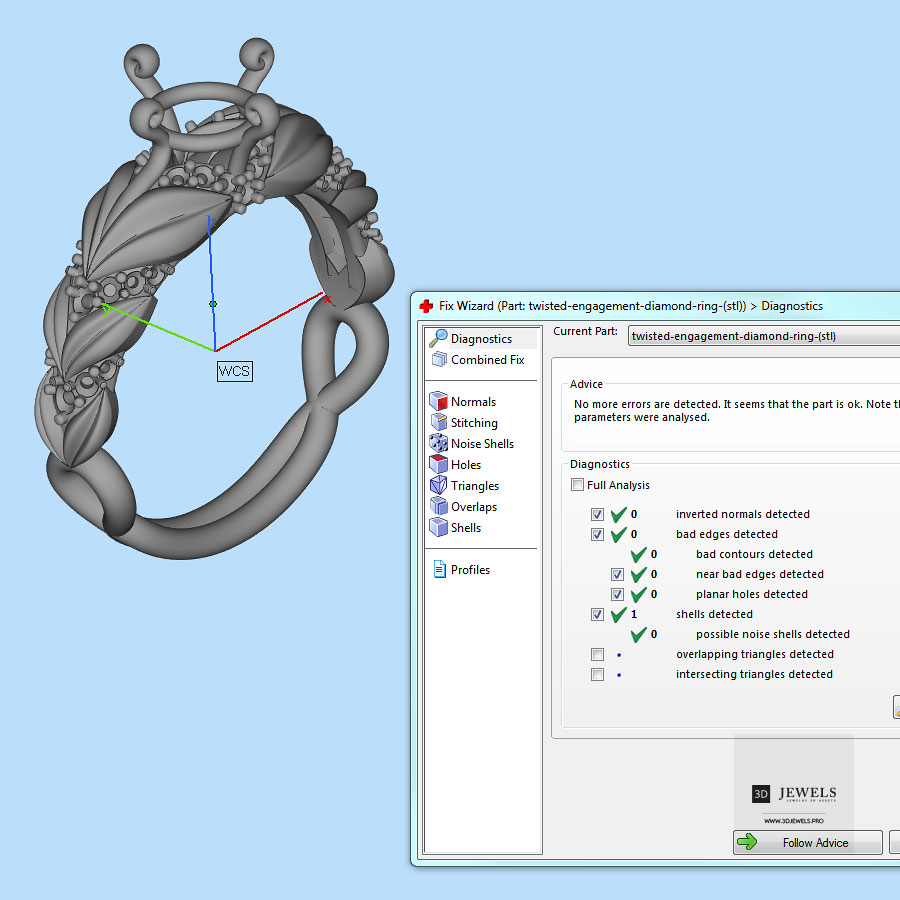The image size is (900, 900).
Task: Click the green origin point on the axis
Action: [213, 304]
